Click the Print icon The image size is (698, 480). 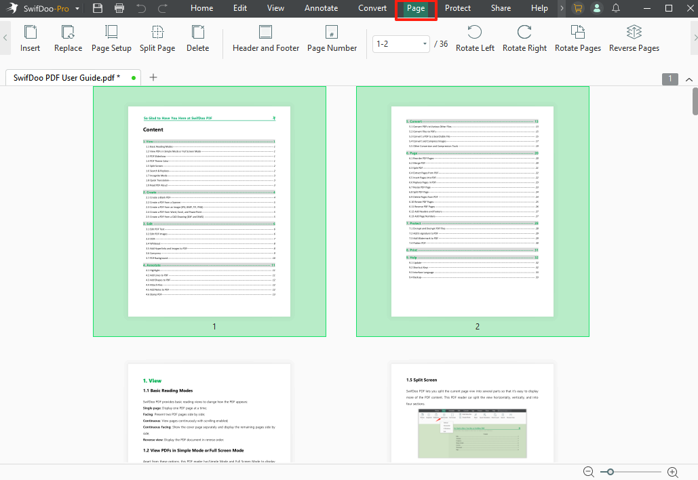point(119,8)
